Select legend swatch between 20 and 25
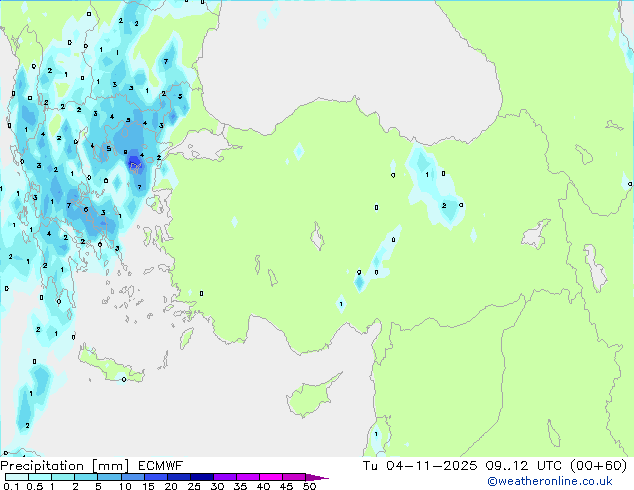The width and height of the screenshot is (634, 490). 178,477
